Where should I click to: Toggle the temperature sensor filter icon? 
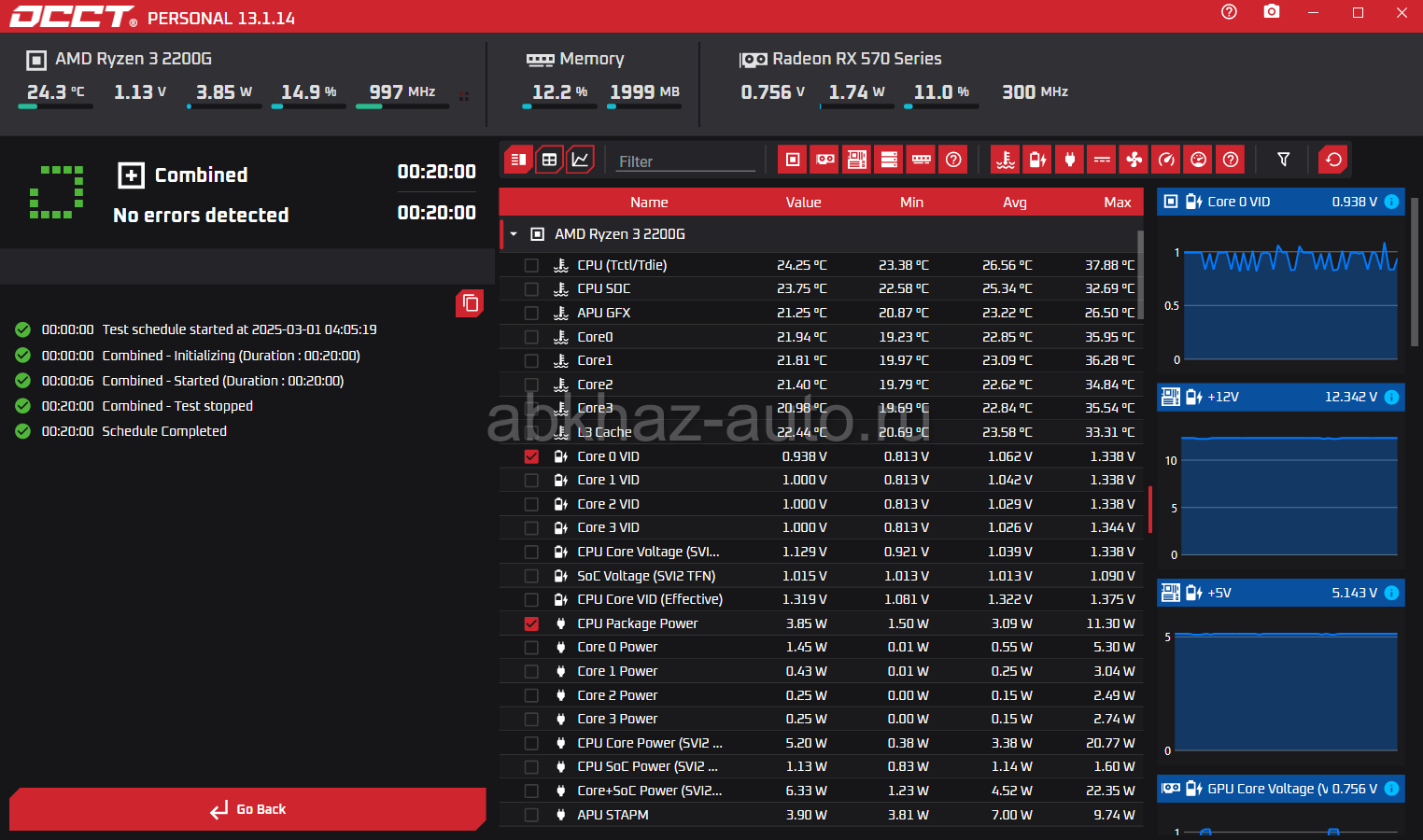click(1006, 160)
